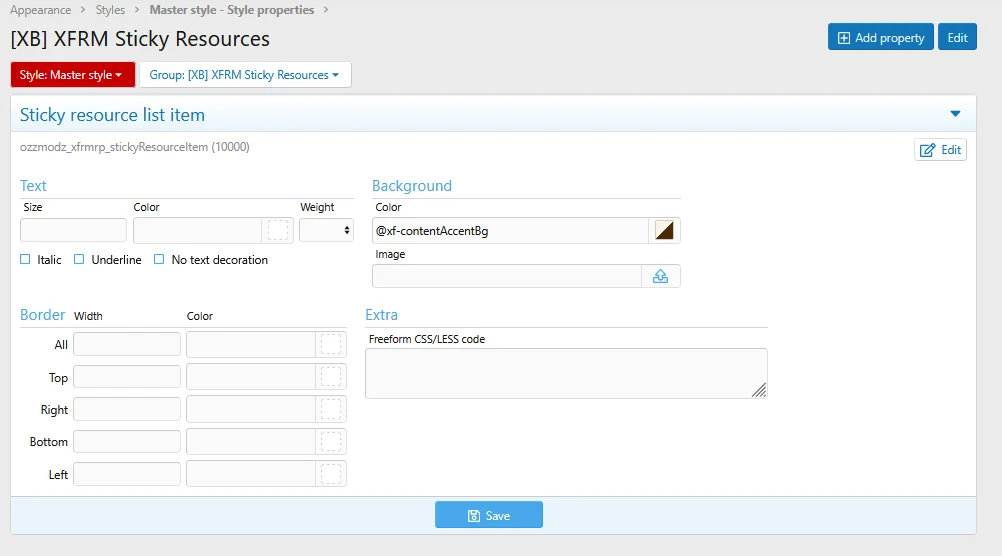
Task: Go to Appearance in the breadcrumb
Action: click(40, 10)
